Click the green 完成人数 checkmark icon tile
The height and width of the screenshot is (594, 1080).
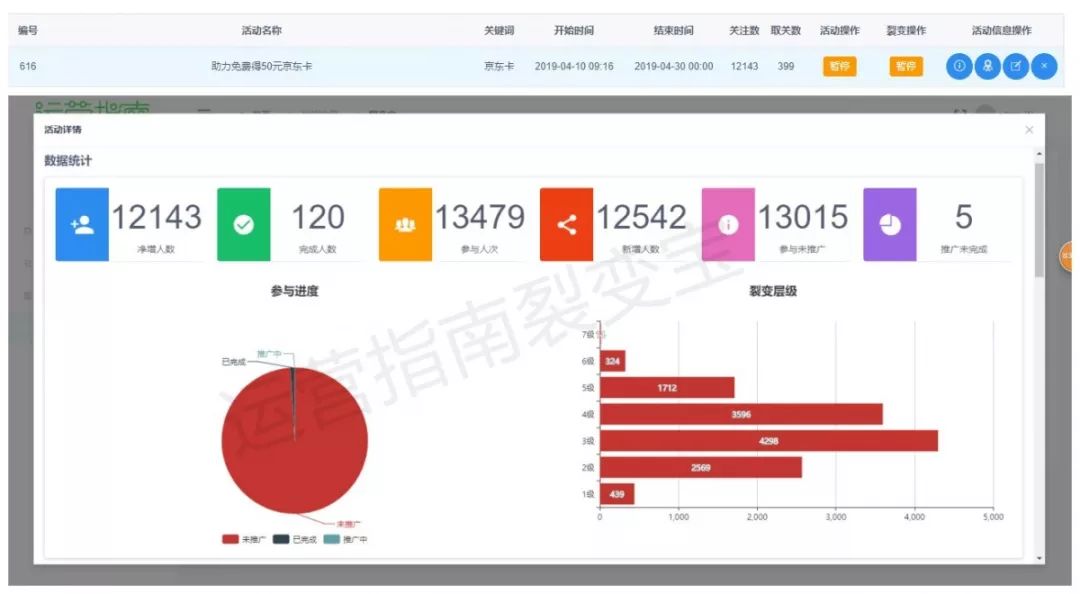point(244,225)
